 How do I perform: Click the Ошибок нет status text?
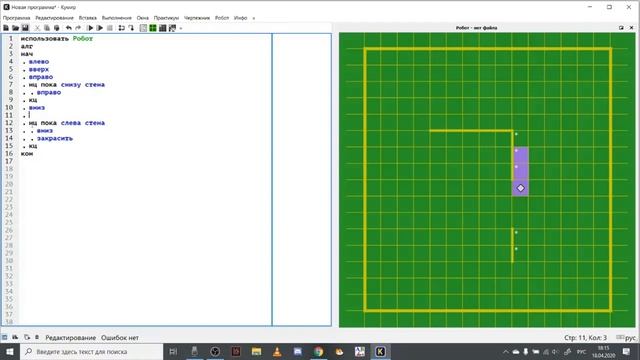pyautogui.click(x=120, y=338)
